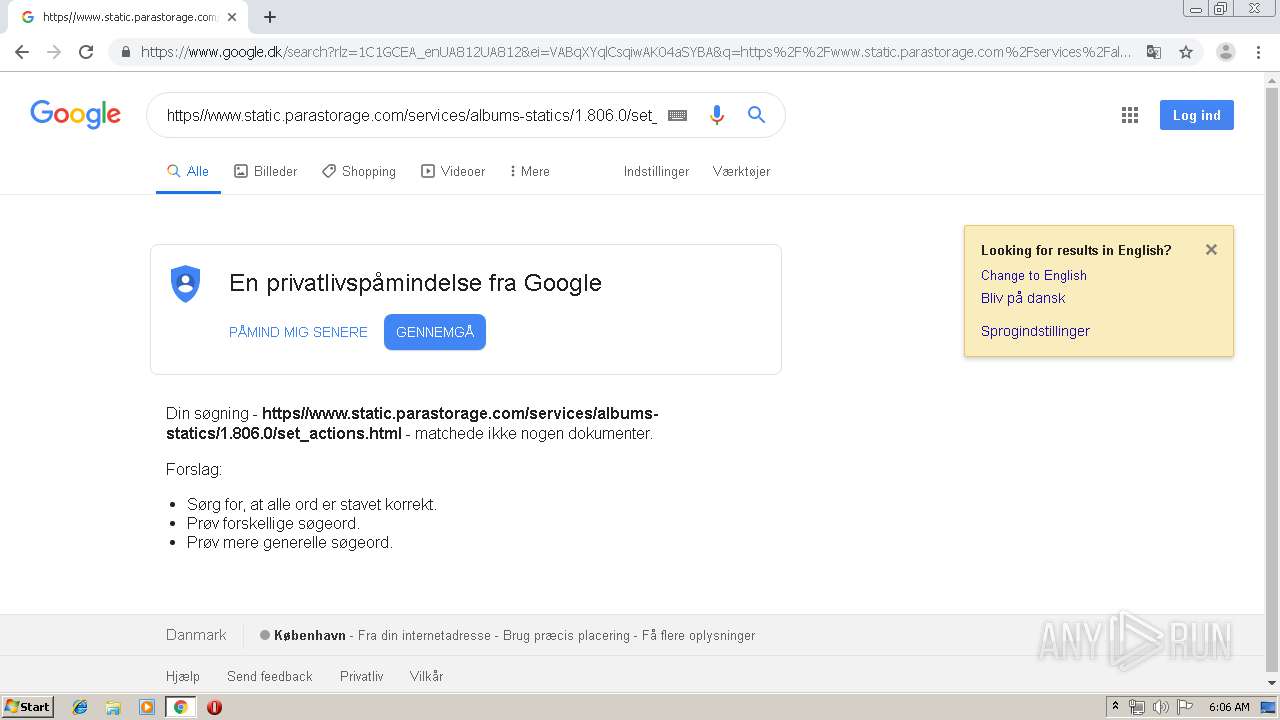Dismiss the English results notice
This screenshot has height=720, width=1280.
tap(1211, 250)
